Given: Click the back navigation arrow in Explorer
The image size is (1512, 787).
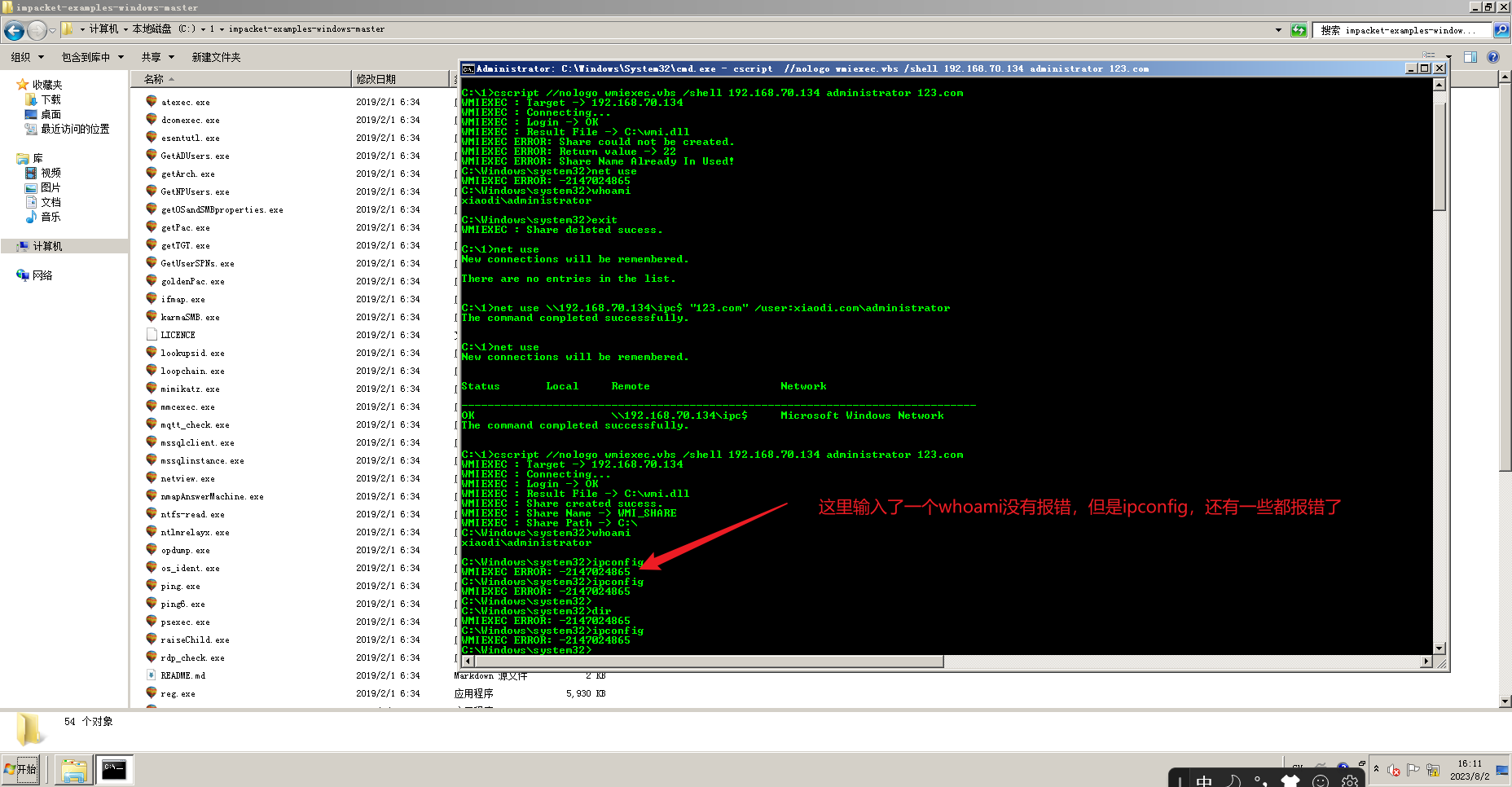Looking at the screenshot, I should pos(13,30).
